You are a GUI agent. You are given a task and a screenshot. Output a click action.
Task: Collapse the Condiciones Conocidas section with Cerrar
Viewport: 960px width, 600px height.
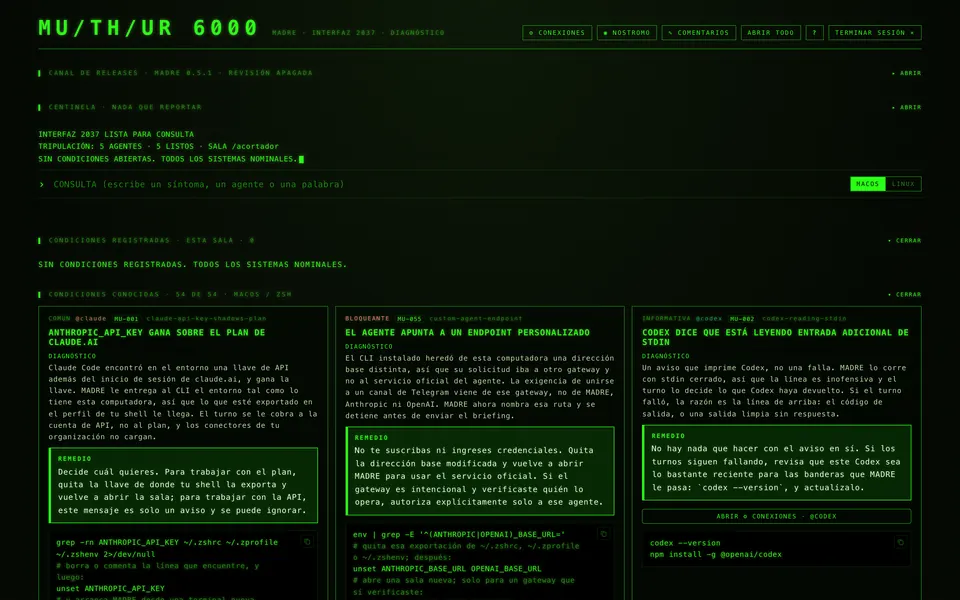[x=905, y=294]
